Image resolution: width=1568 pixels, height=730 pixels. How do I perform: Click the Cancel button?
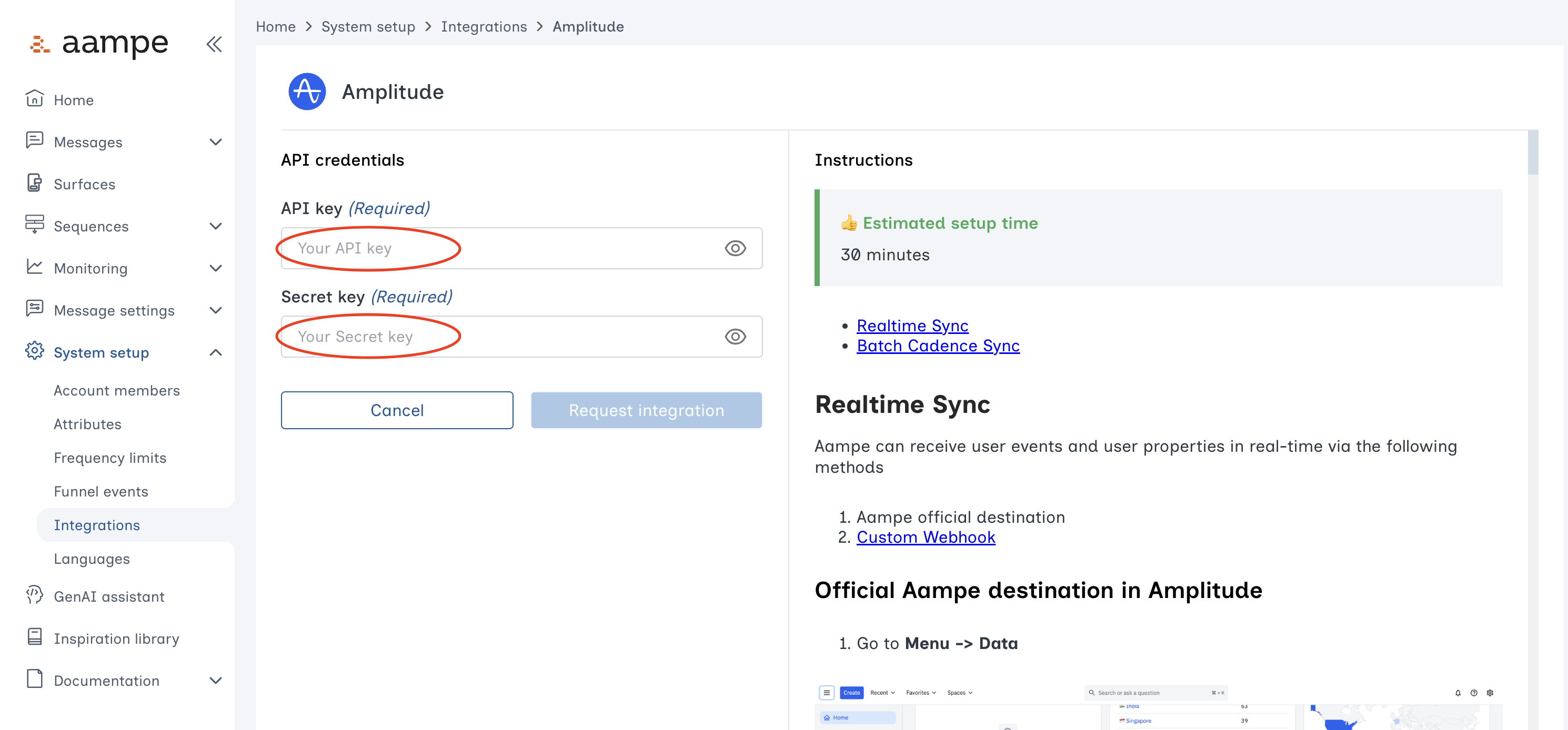[397, 410]
